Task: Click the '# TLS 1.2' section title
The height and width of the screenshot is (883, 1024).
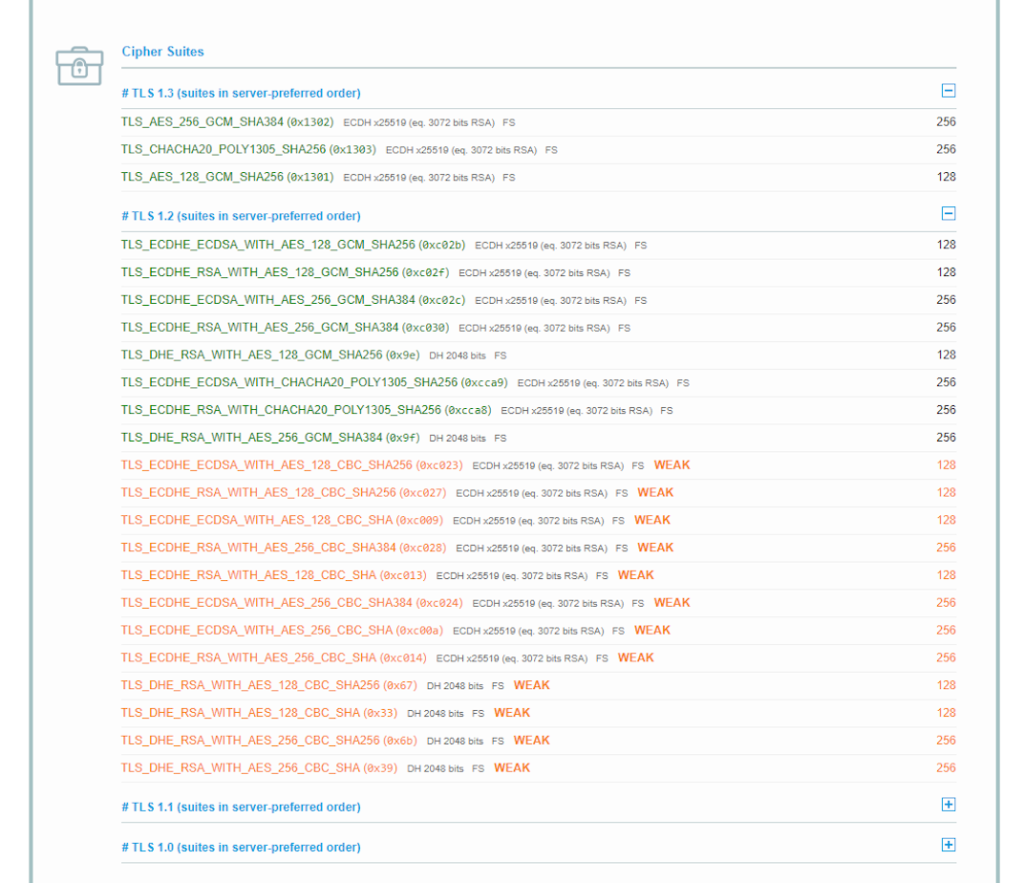Action: pyautogui.click(x=241, y=216)
